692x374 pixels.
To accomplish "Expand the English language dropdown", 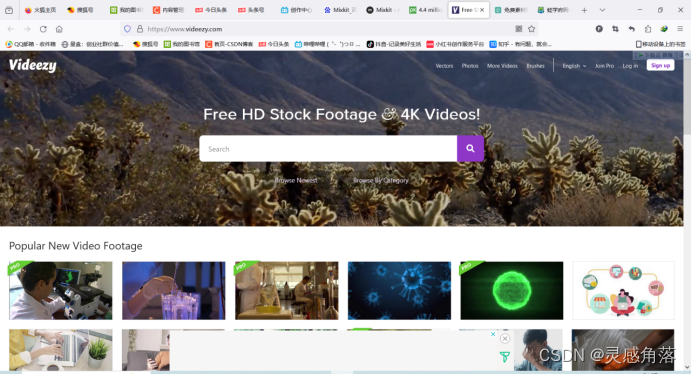I will pyautogui.click(x=574, y=66).
